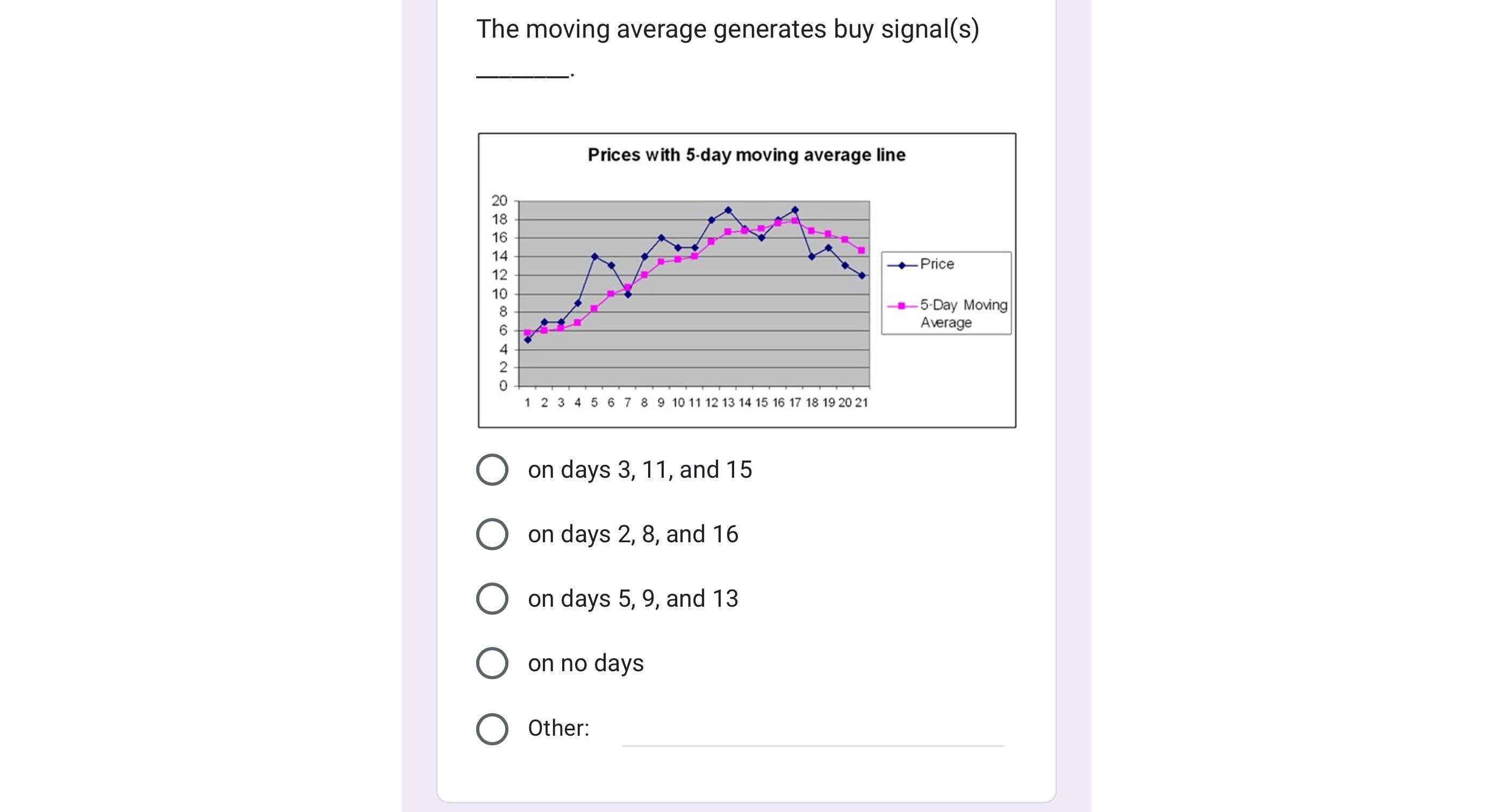Select "on days 5, 9, and 13"
Screen dimensions: 1493x812
click(493, 599)
